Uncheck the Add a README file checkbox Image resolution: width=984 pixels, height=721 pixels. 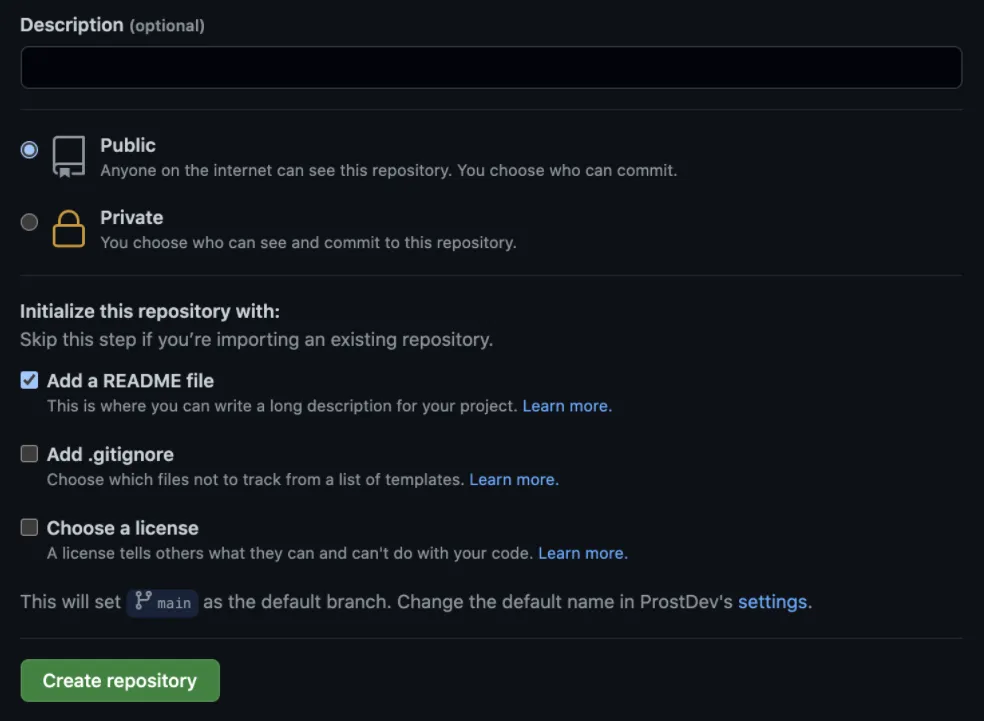(x=29, y=380)
